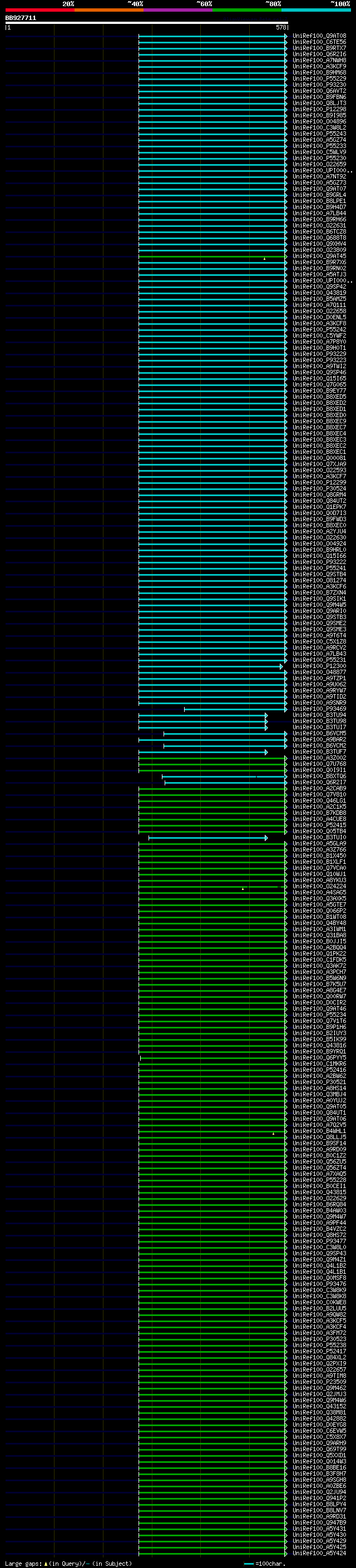Image resolution: width=356 pixels, height=1568 pixels.
Task: Open hit UniRef100_C6TE56
Action: click(x=319, y=42)
